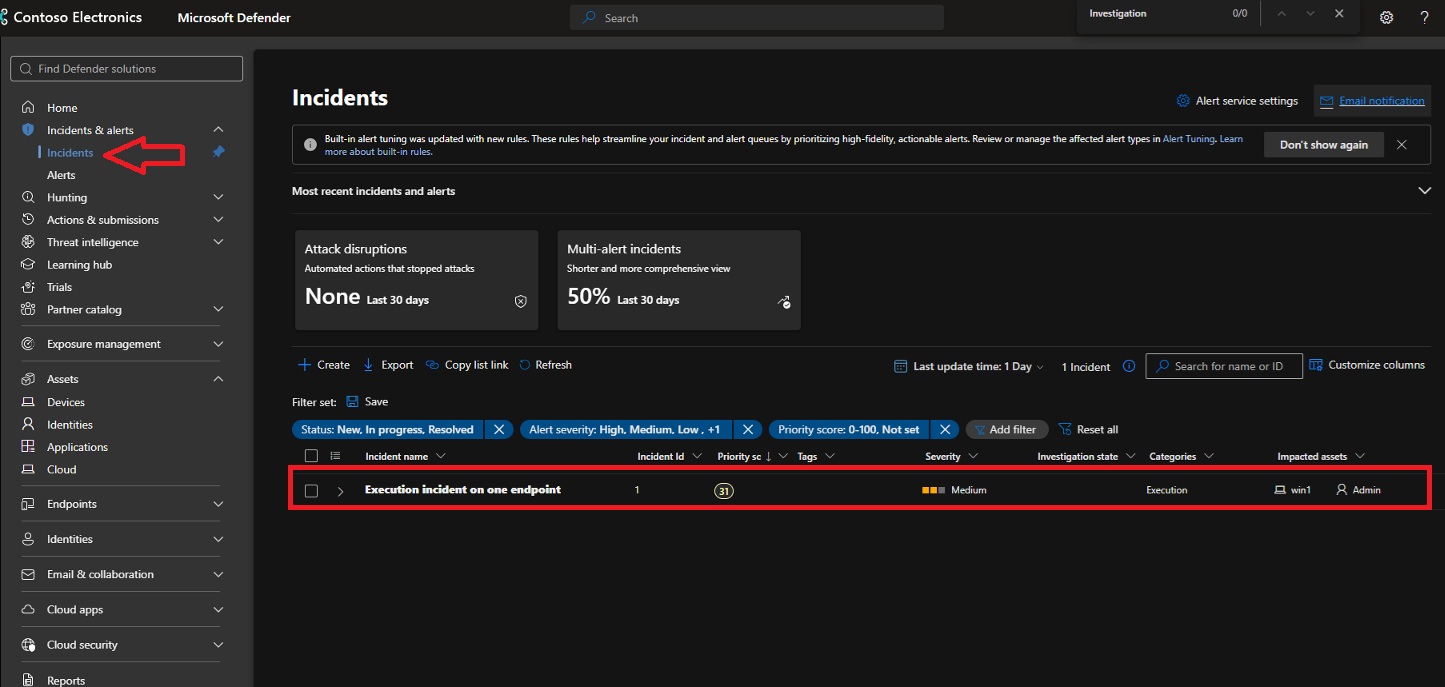Click the Export button
This screenshot has height=687, width=1445.
point(388,365)
